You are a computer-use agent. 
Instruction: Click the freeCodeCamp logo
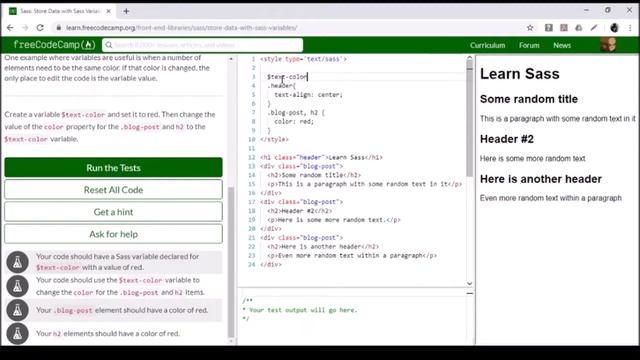point(54,44)
